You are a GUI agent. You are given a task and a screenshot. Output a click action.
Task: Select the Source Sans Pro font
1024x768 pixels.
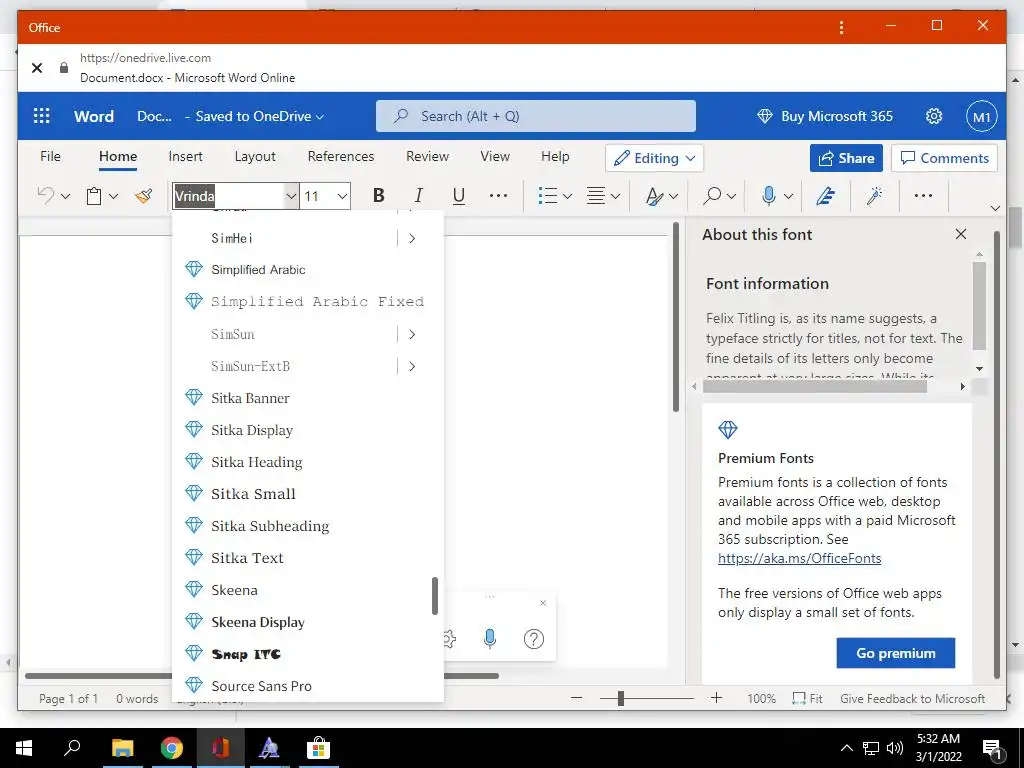coord(308,686)
